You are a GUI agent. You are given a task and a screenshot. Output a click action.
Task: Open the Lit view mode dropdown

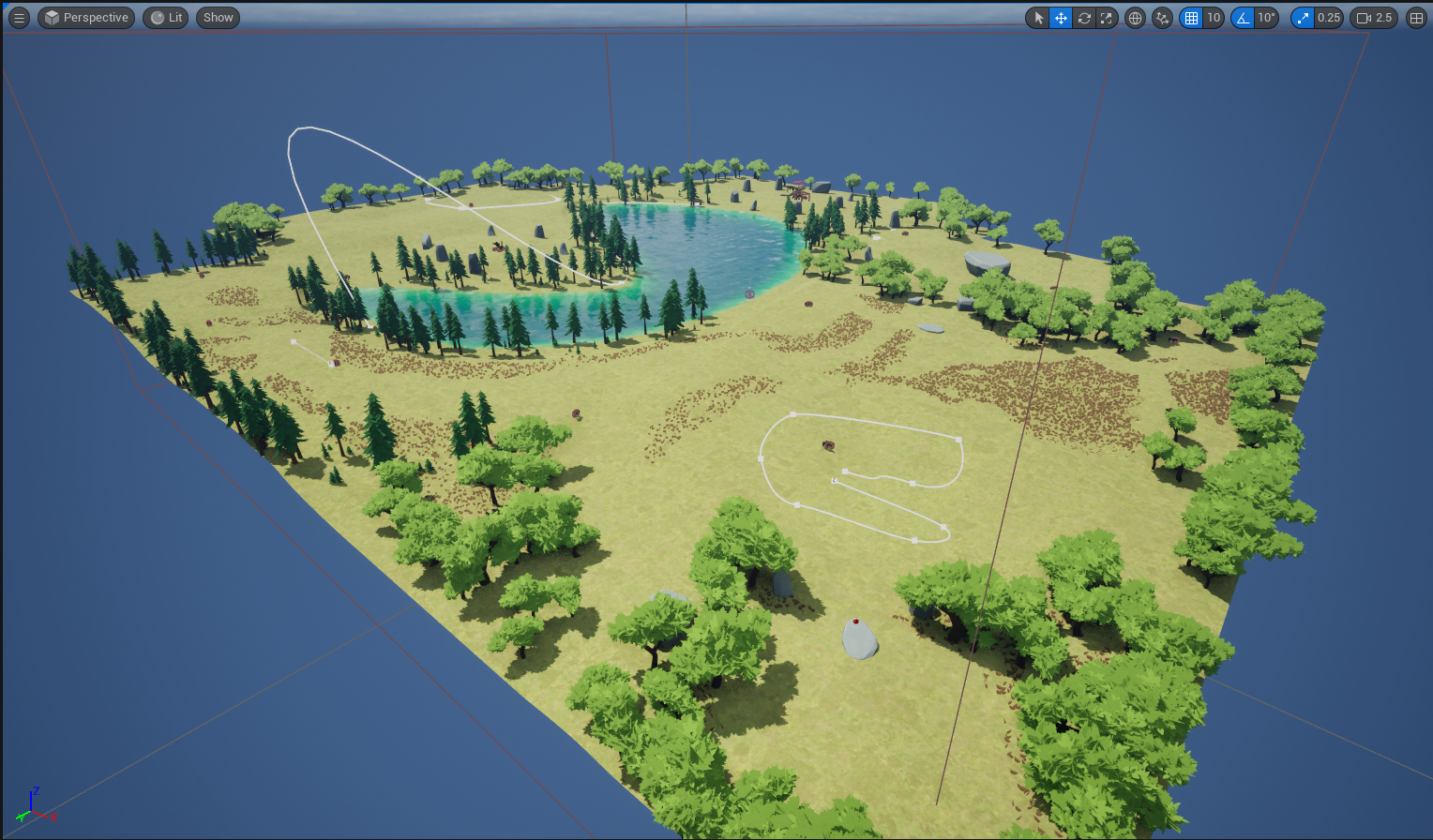coord(166,18)
